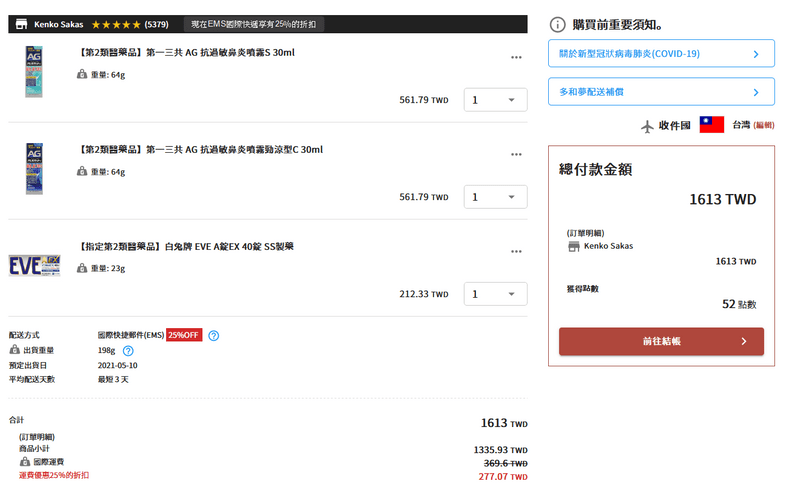Open the three-dot menu for EVE A錠EX
This screenshot has width=800, height=489.
click(516, 251)
